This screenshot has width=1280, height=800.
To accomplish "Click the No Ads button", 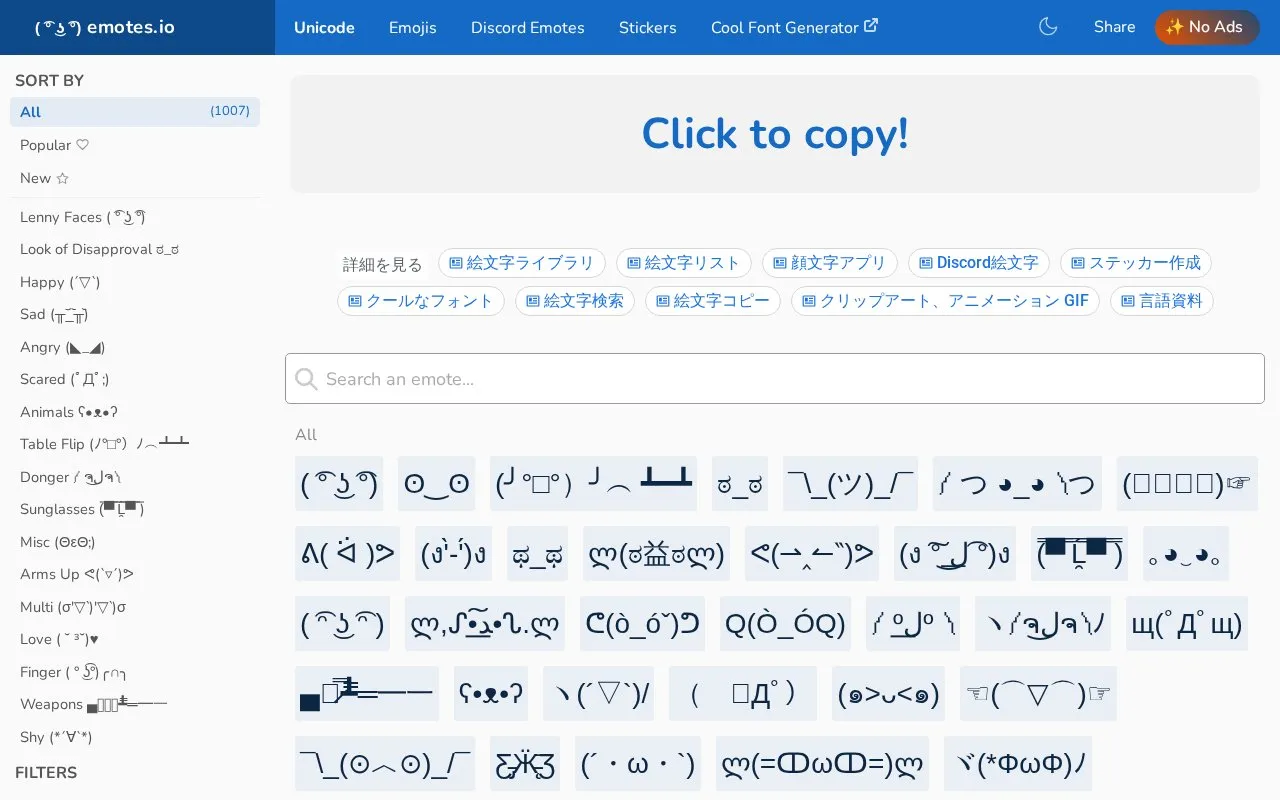I will pos(1207,27).
